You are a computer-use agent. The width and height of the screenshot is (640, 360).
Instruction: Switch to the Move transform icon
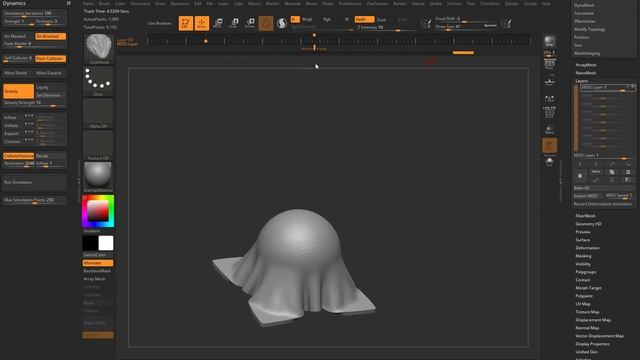(x=218, y=23)
